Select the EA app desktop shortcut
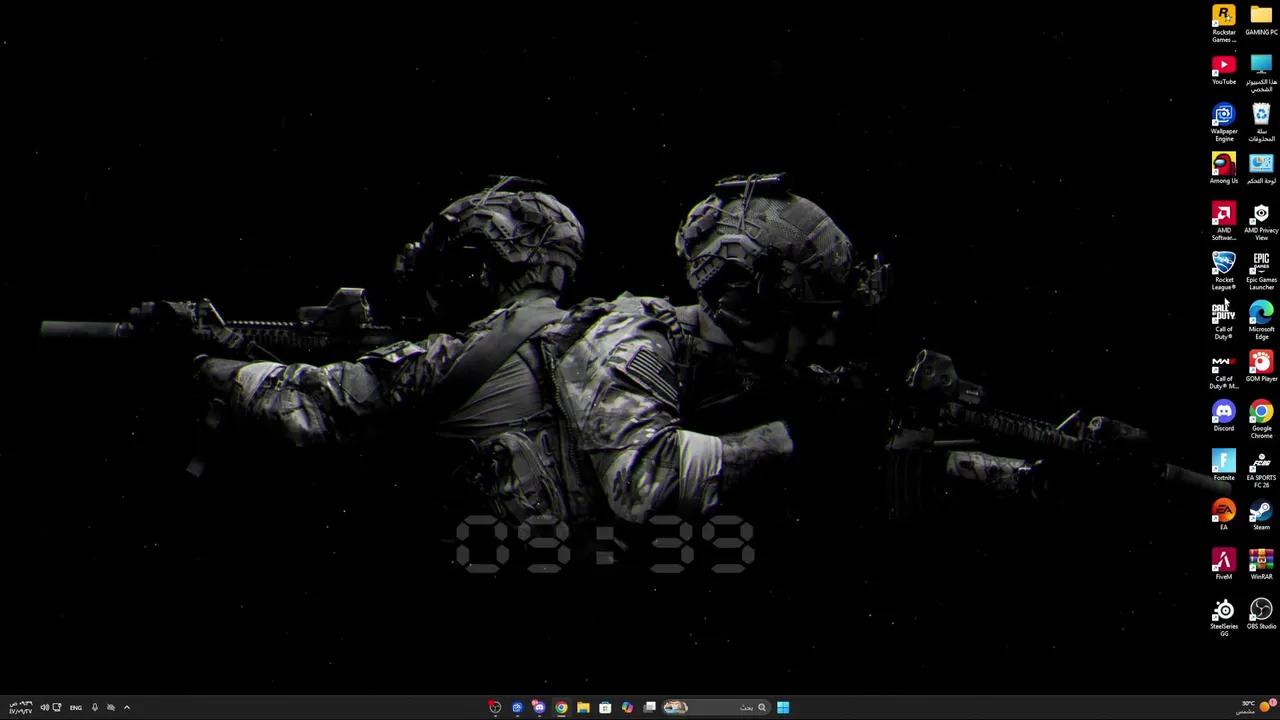 1224,516
